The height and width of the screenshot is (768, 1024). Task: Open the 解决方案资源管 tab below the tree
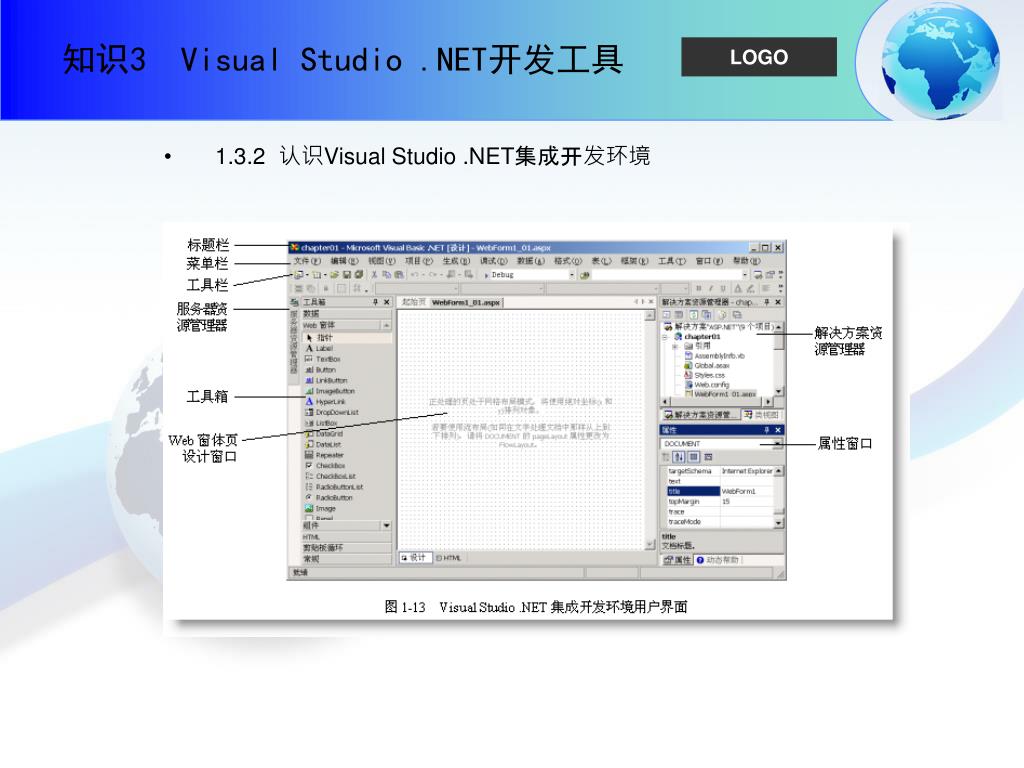coord(699,415)
